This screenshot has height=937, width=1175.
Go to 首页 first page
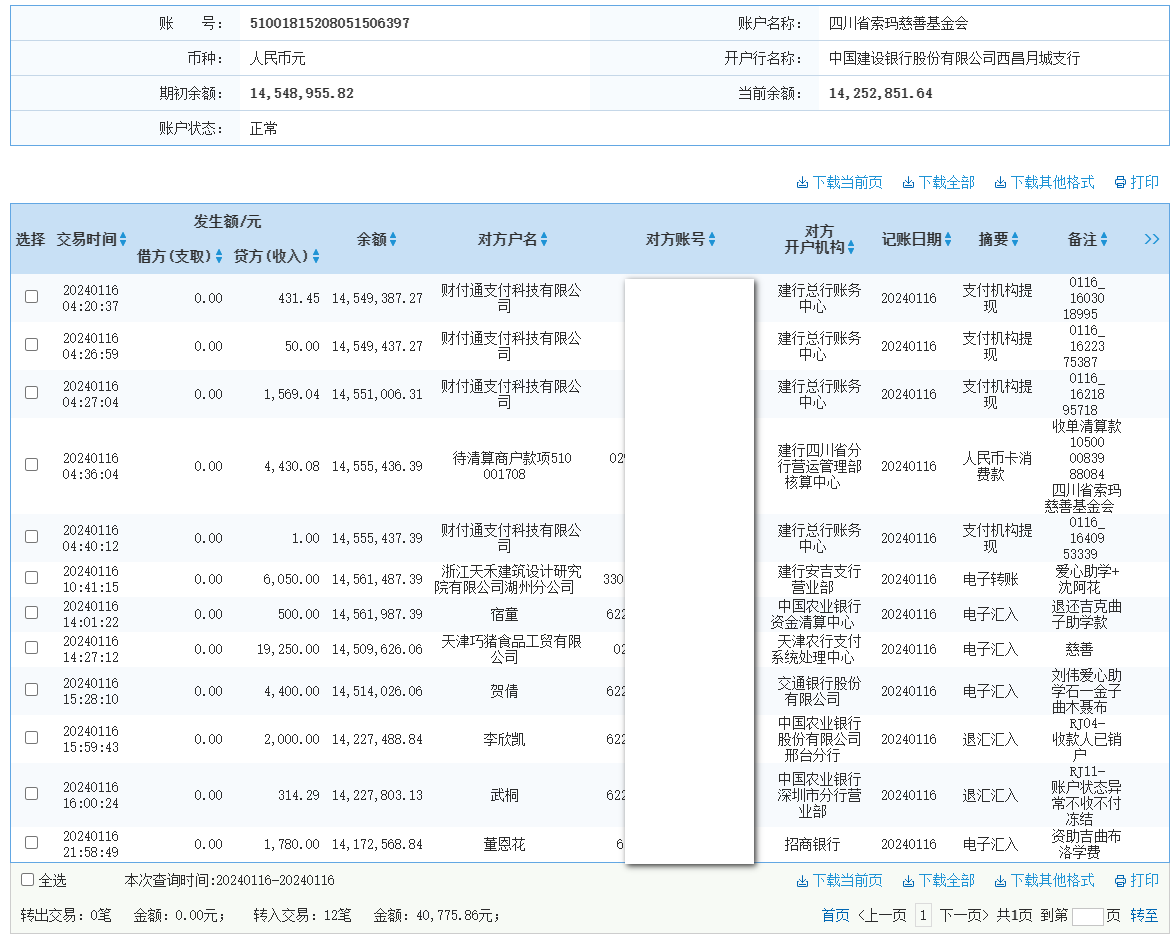(x=836, y=915)
